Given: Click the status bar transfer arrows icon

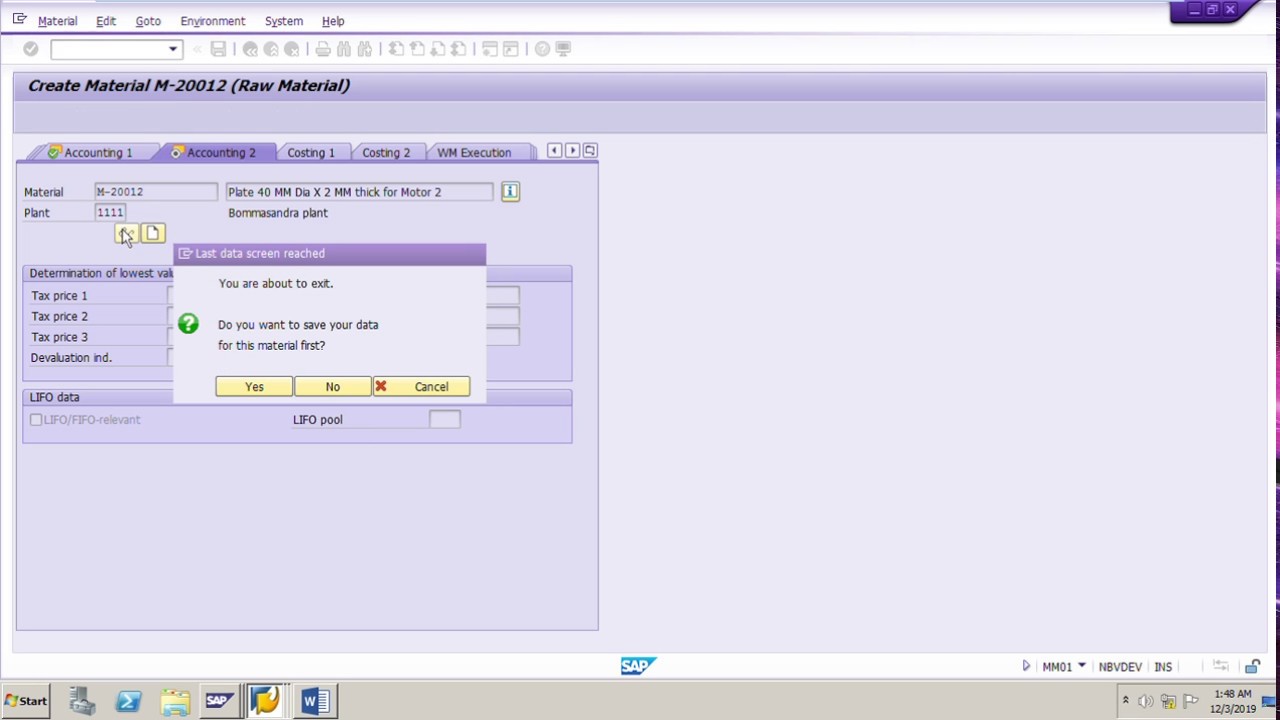Looking at the screenshot, I should [1220, 666].
